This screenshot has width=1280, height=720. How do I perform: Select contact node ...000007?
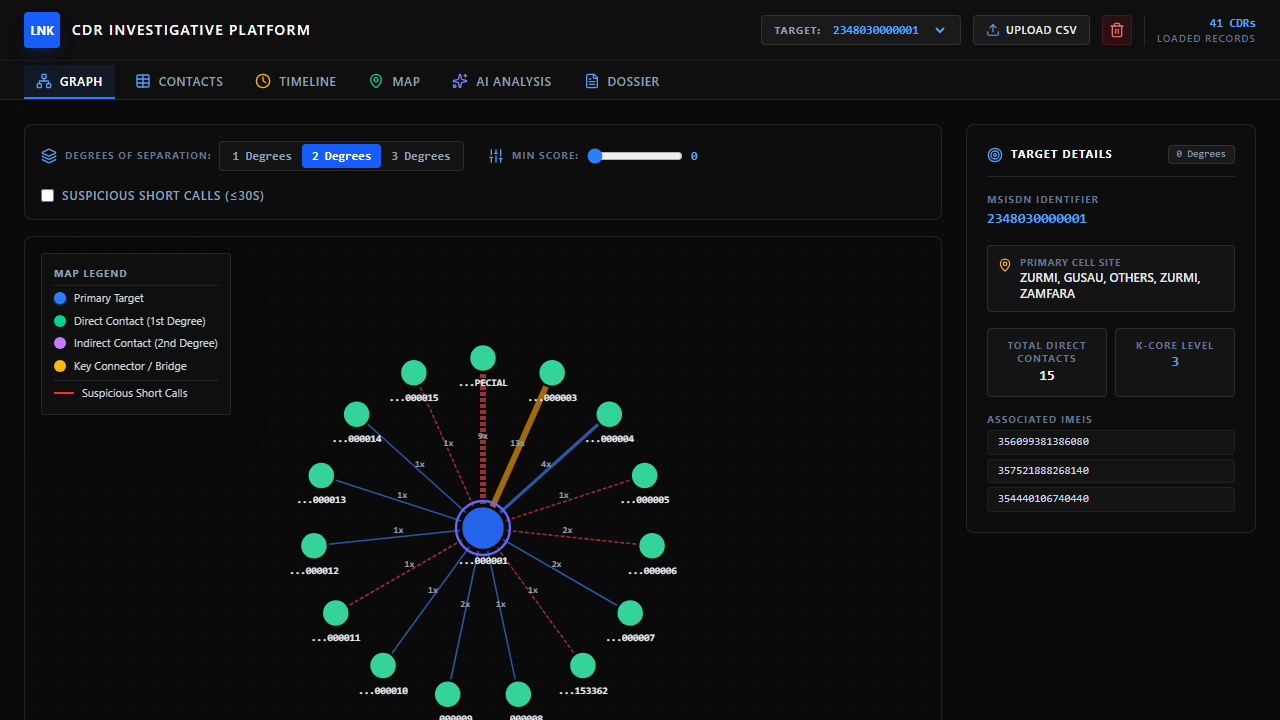[x=630, y=613]
